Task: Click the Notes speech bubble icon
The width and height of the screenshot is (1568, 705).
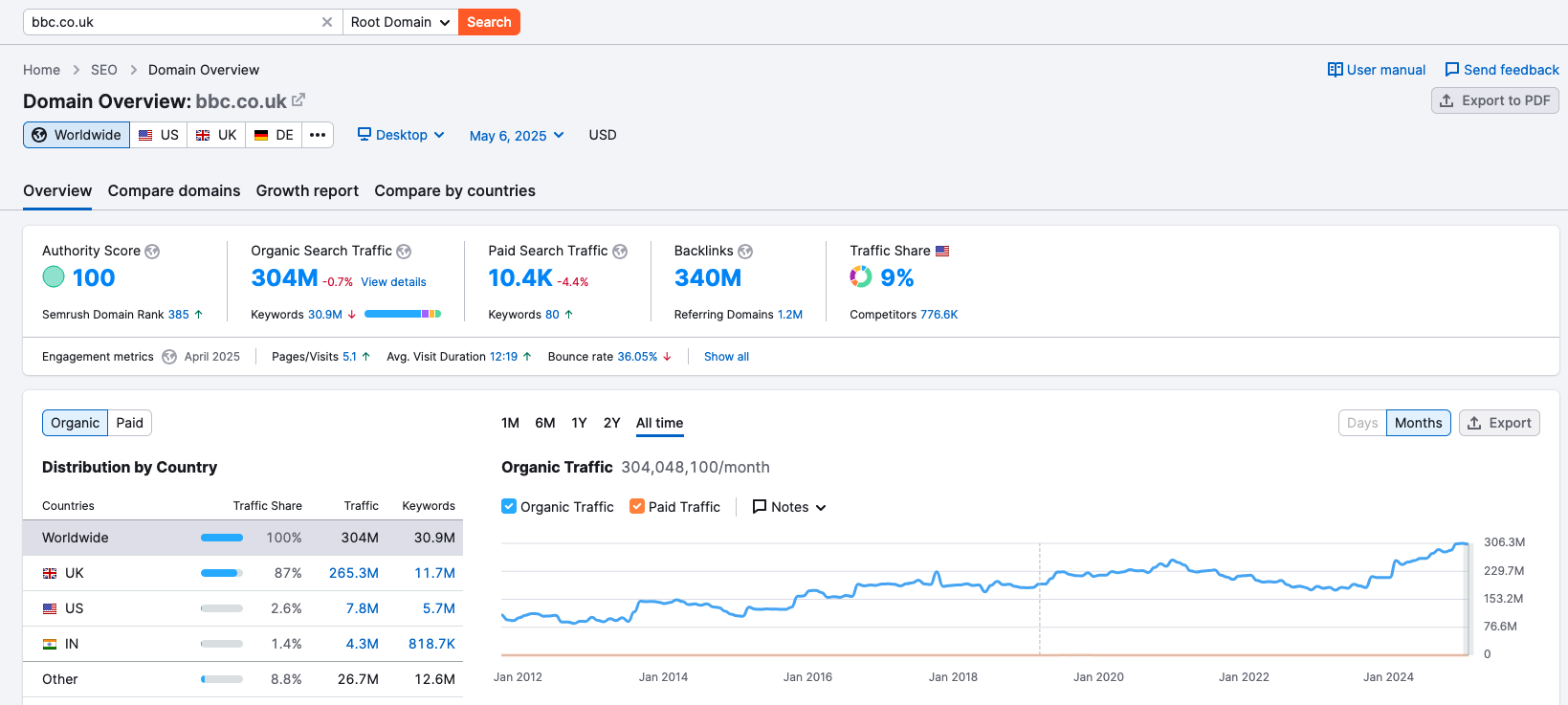Action: 760,507
